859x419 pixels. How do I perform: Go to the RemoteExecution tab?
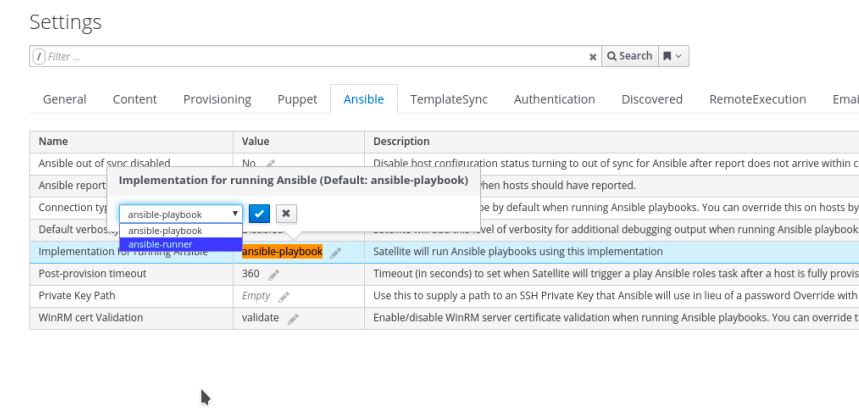[757, 100]
